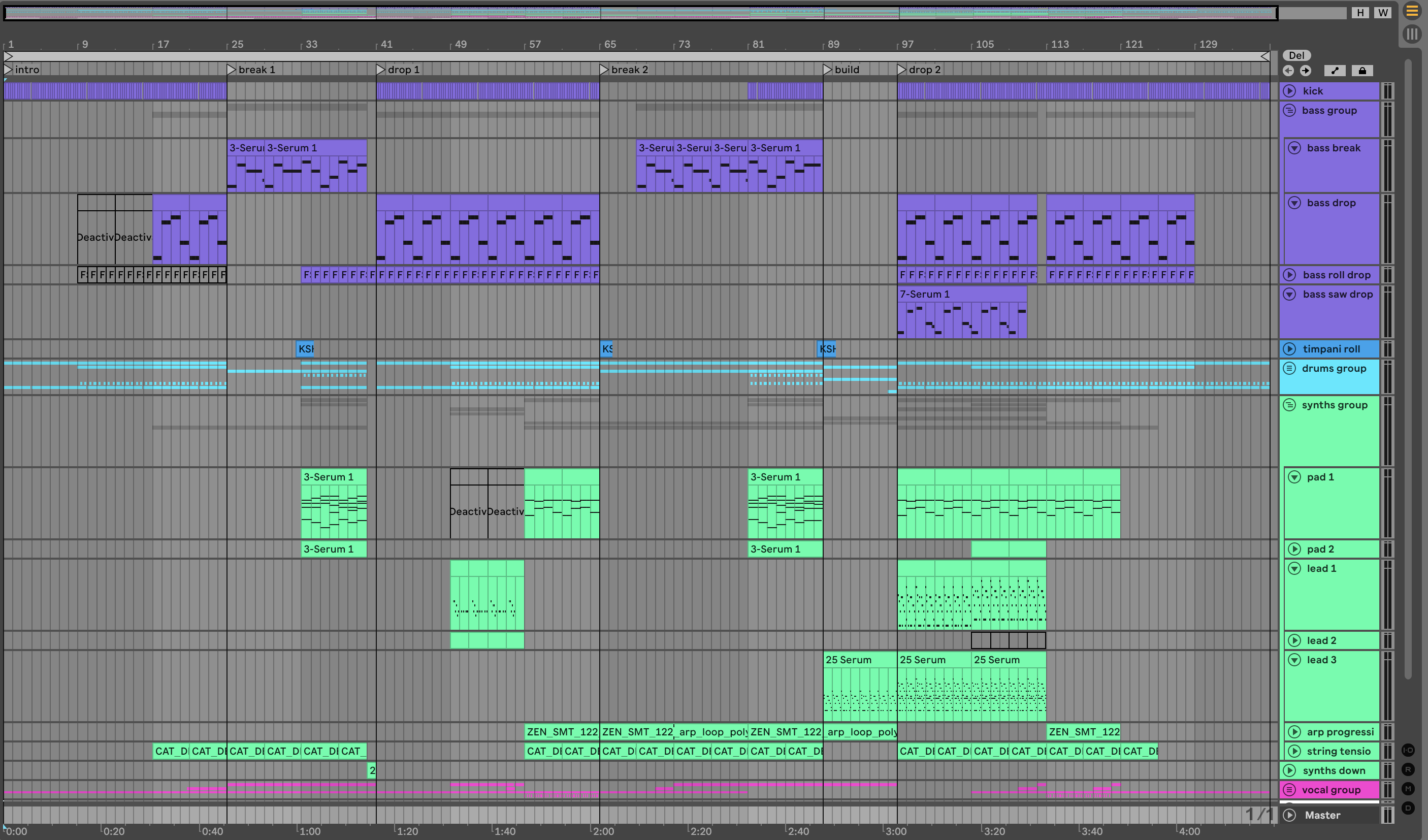This screenshot has width=1428, height=840.
Task: Collapse the bass break track
Action: [1294, 148]
